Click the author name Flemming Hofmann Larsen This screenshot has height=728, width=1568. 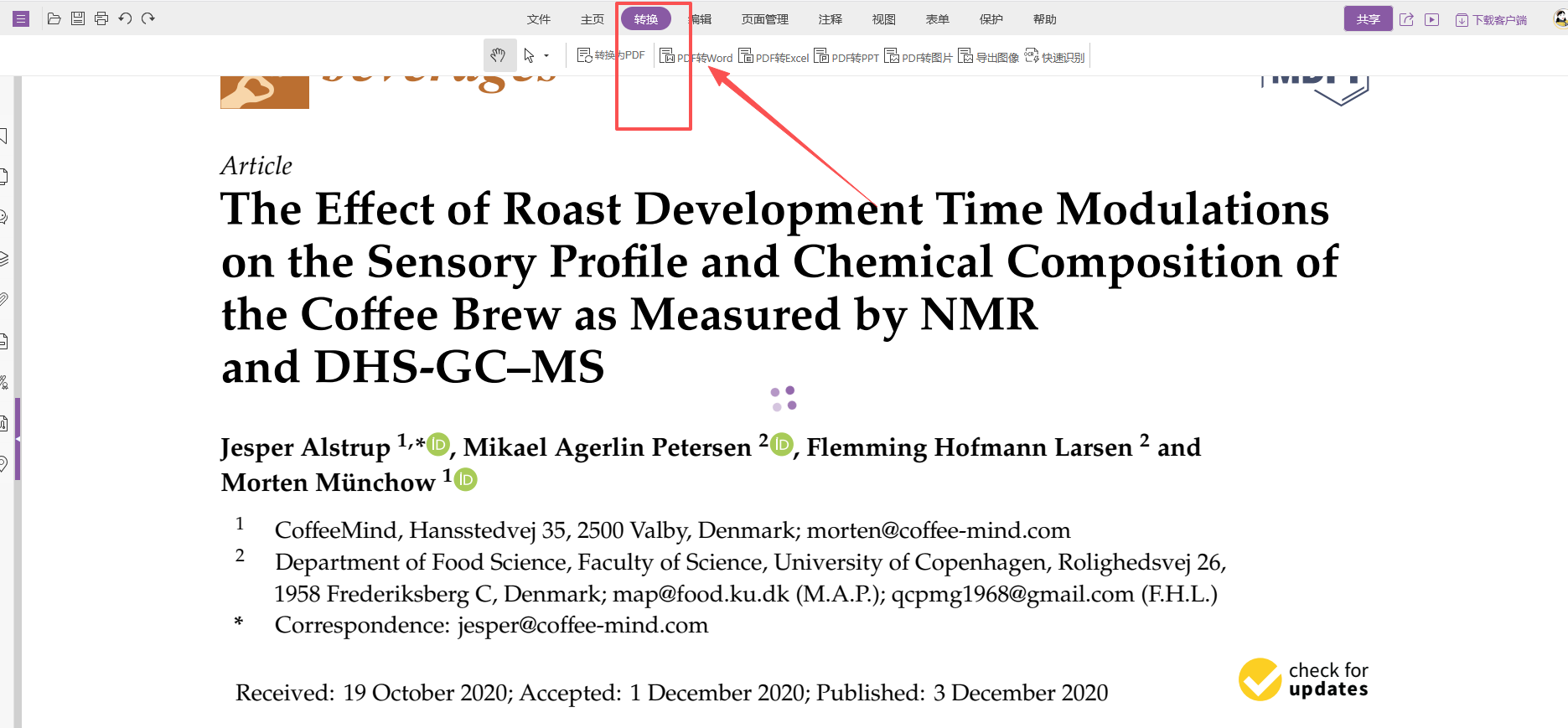point(970,447)
